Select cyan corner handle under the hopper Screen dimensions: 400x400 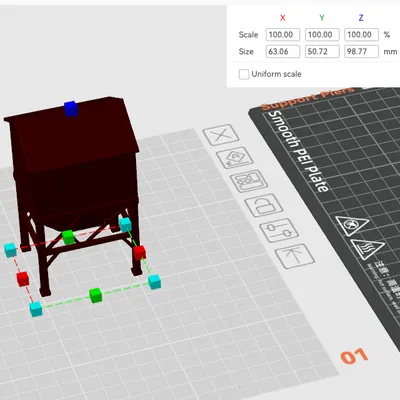[x=125, y=225]
